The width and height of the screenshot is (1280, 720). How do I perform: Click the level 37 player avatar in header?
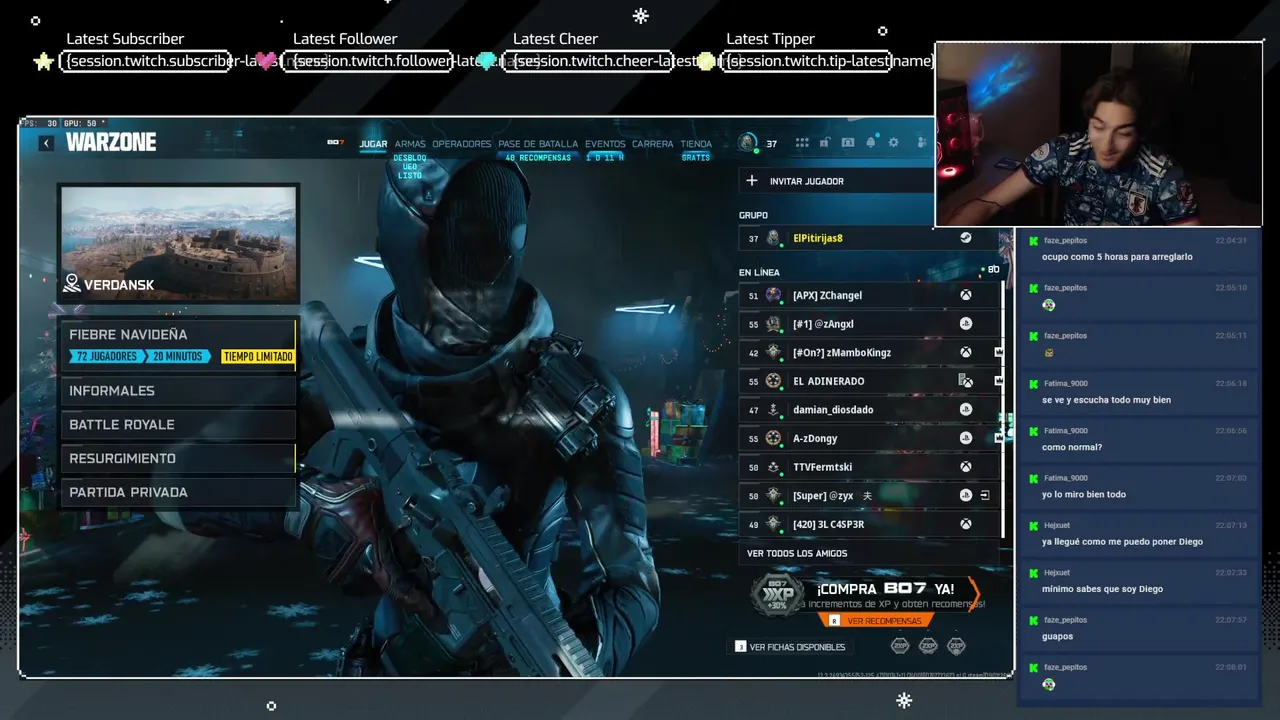click(x=748, y=143)
